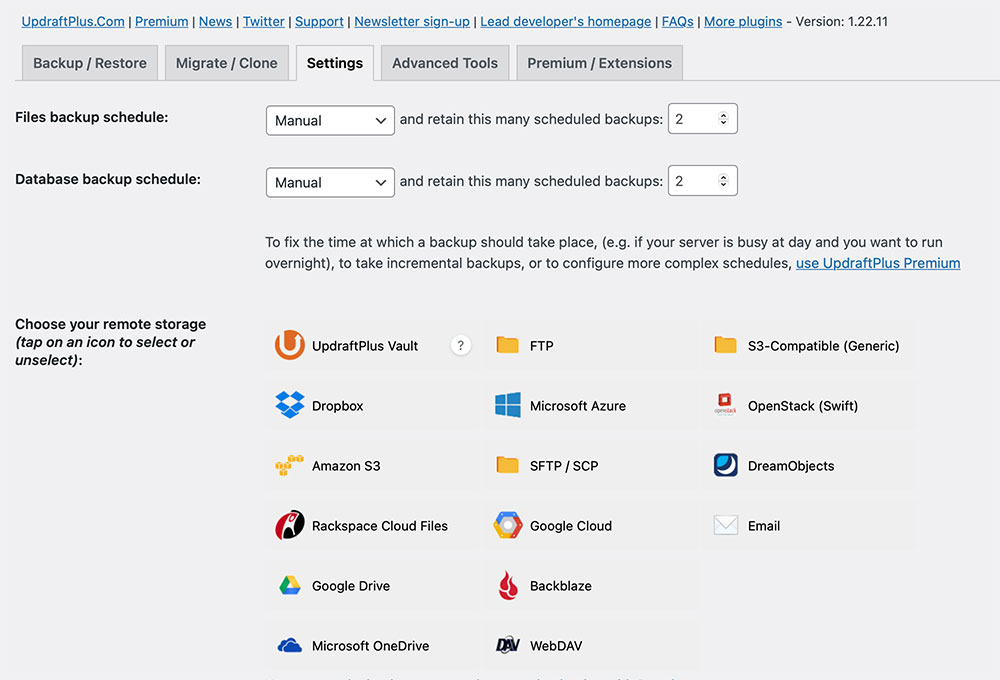Image resolution: width=1000 pixels, height=680 pixels.
Task: Open the Newsletter sign-up link
Action: [x=412, y=21]
